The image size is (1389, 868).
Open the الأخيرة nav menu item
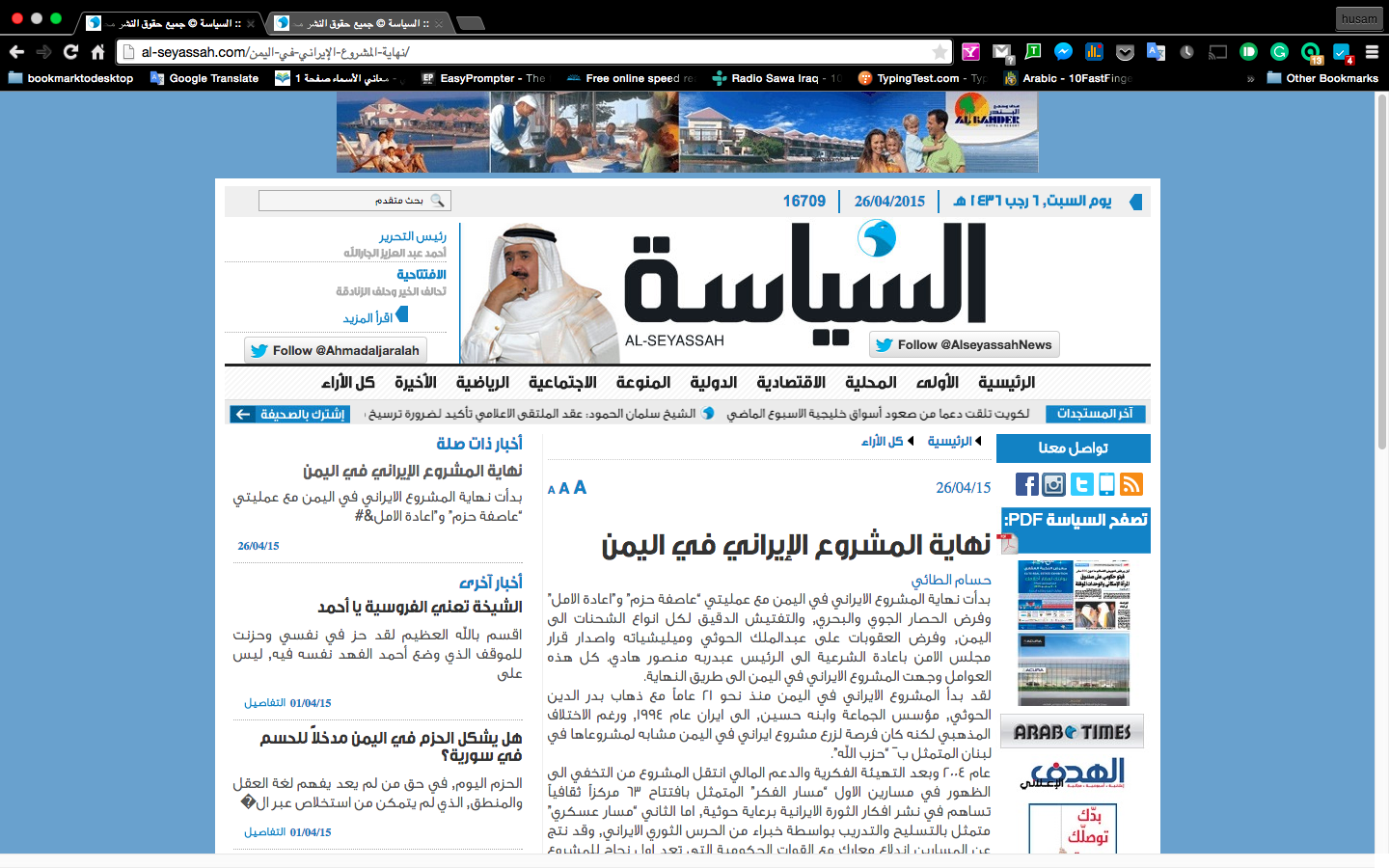(x=416, y=382)
